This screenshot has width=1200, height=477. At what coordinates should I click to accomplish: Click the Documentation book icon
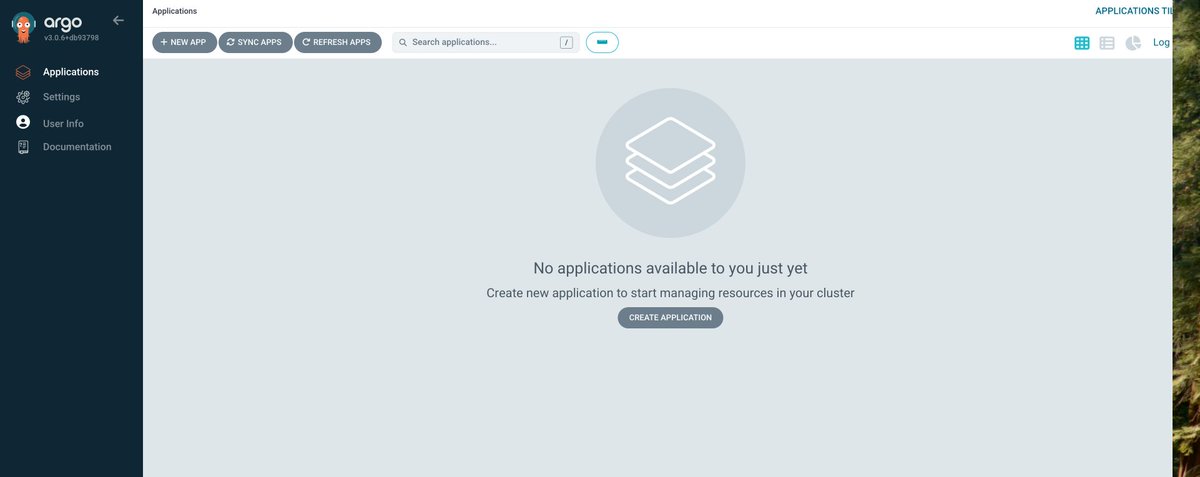point(23,147)
